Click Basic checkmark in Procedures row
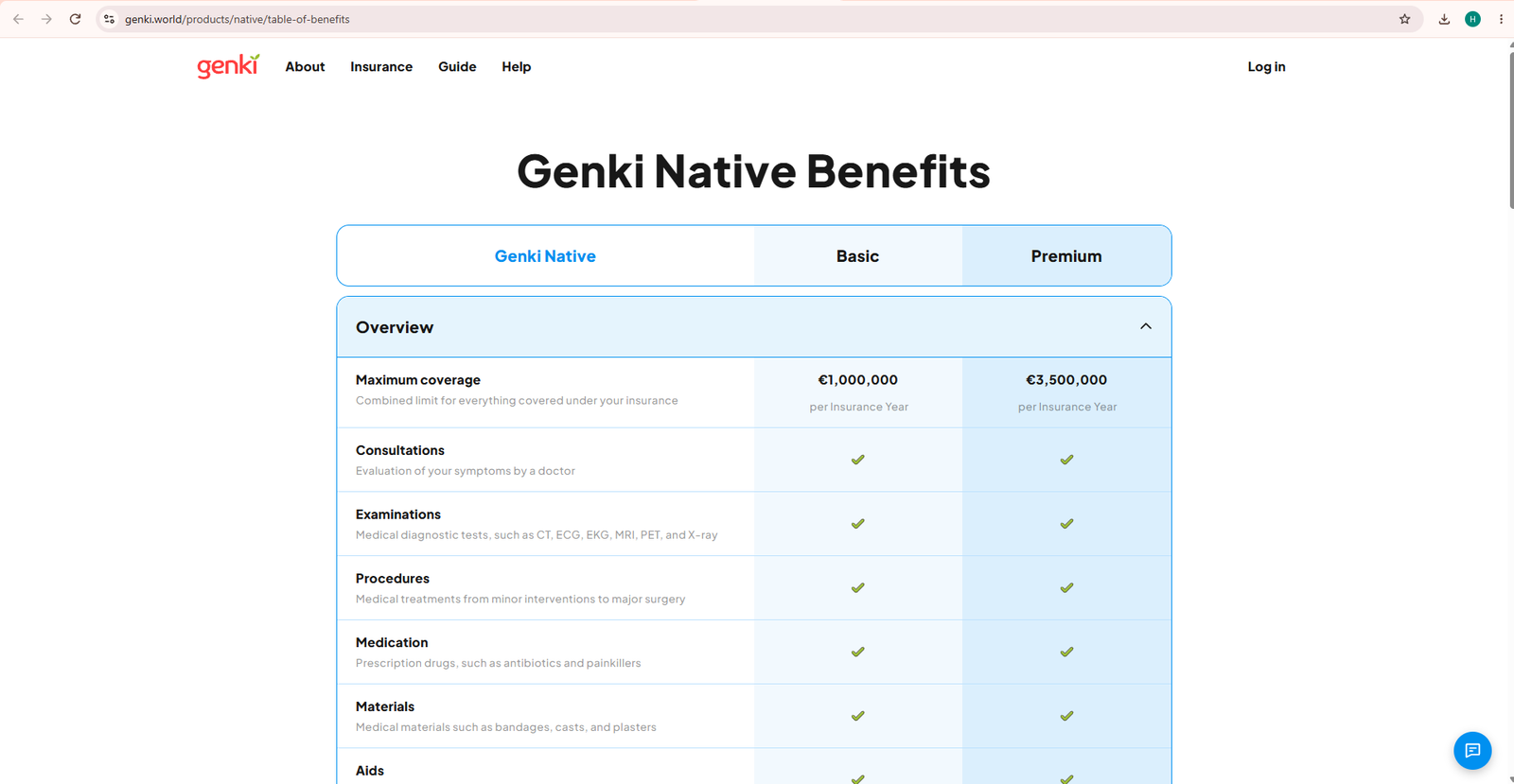The width and height of the screenshot is (1514, 784). point(858,588)
